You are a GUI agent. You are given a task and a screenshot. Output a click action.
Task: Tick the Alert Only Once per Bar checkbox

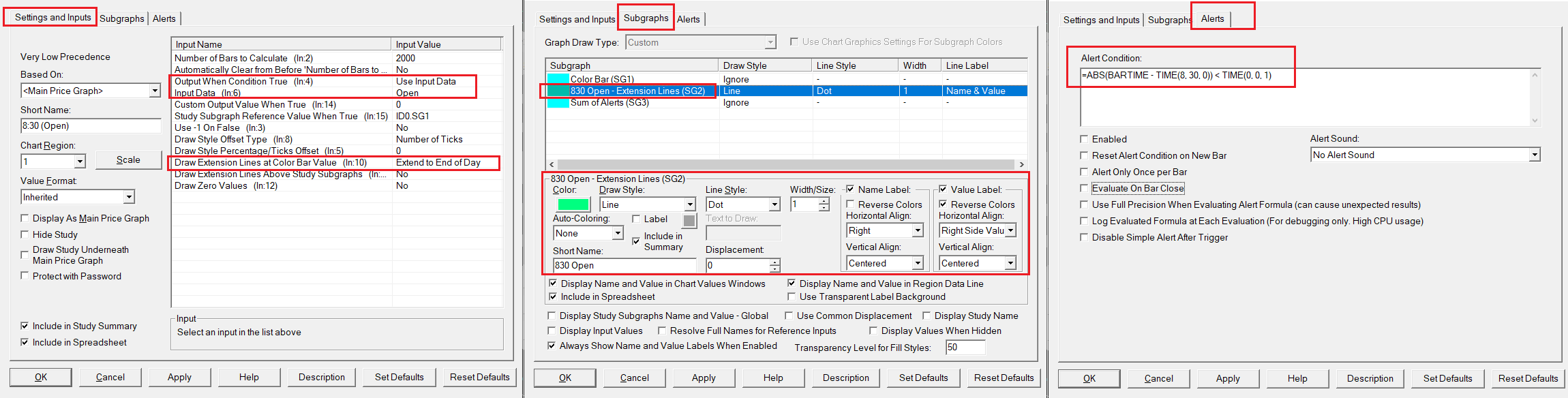click(x=1084, y=172)
